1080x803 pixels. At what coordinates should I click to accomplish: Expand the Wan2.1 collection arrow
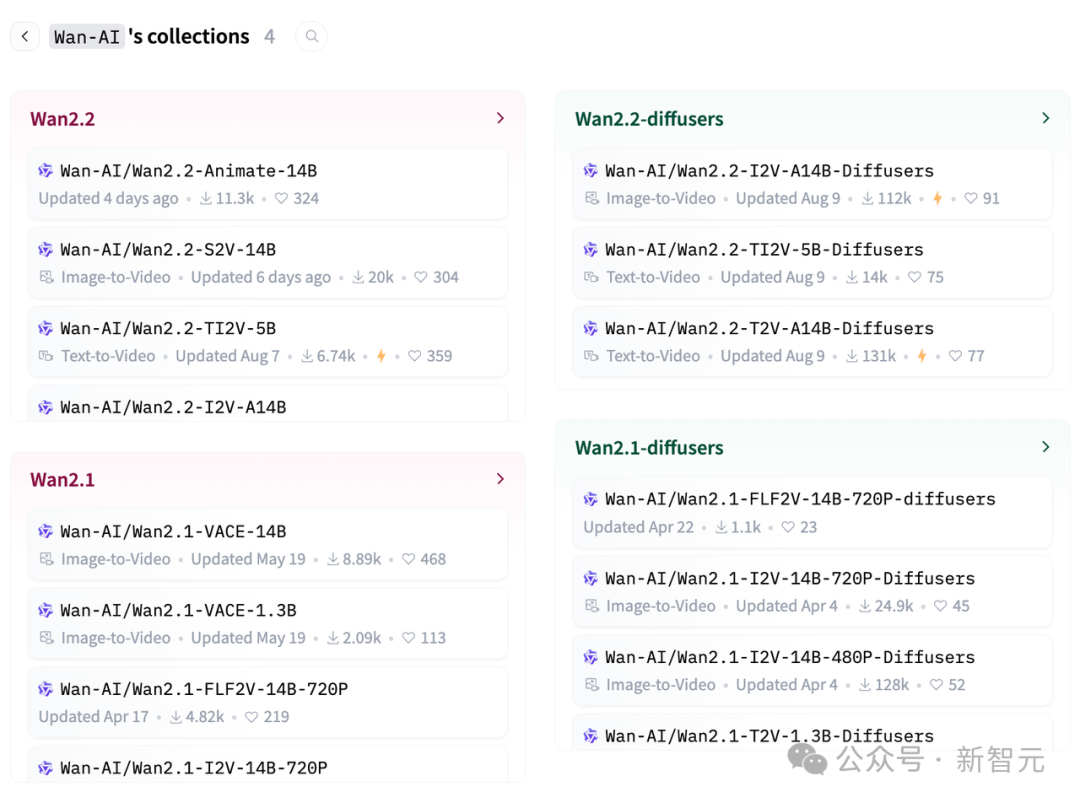pyautogui.click(x=501, y=479)
